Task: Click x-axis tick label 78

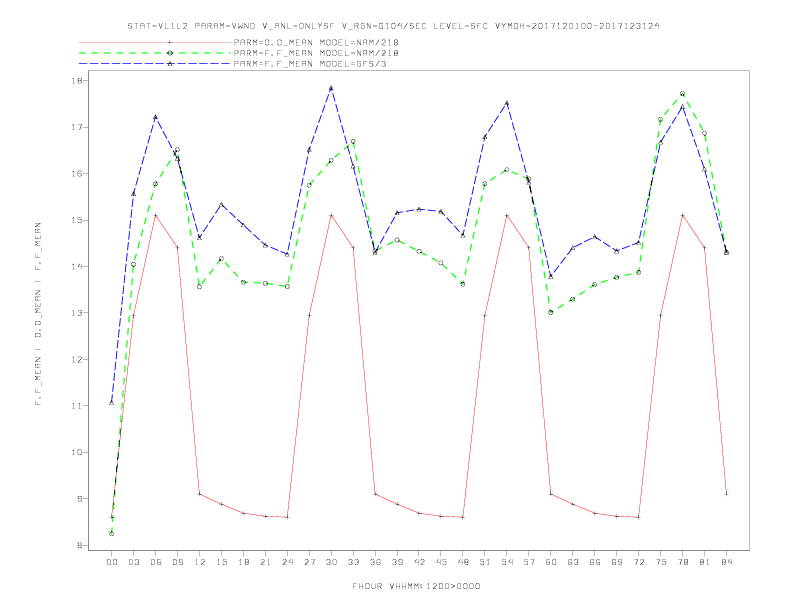Action: coord(682,562)
